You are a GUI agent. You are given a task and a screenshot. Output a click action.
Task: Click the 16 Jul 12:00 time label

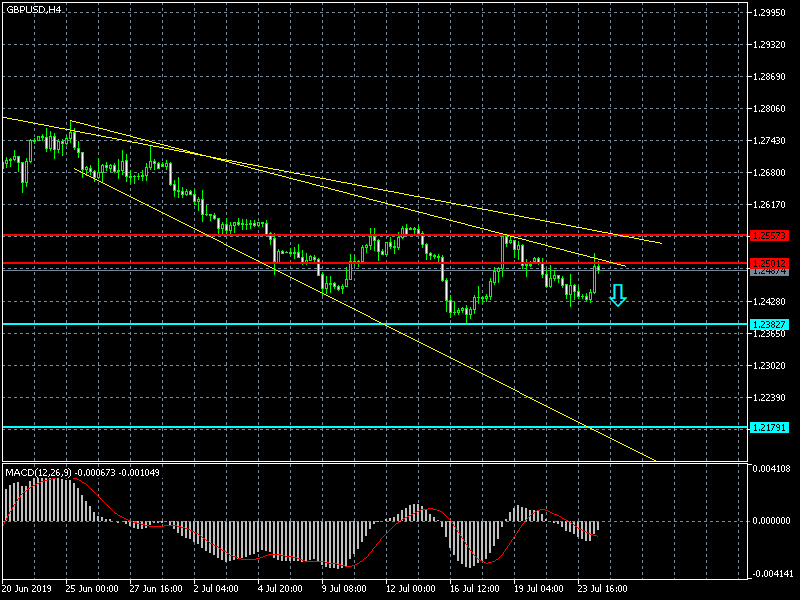(474, 589)
